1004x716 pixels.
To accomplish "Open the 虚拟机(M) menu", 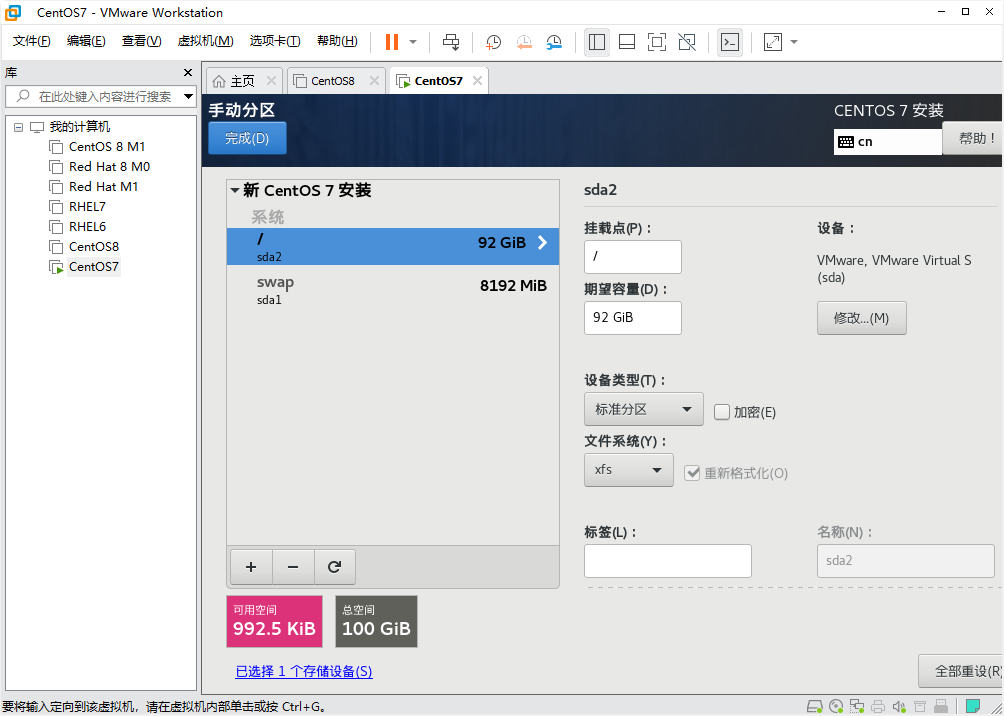I will pos(205,41).
